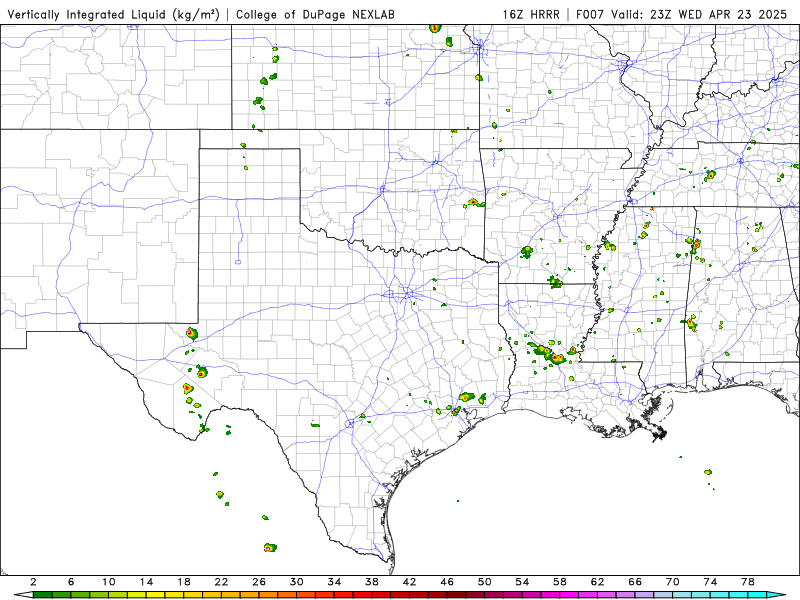Screen dimensions: 800x600
Task: Click the cyan right arrow end of colorbar
Action: (776, 595)
